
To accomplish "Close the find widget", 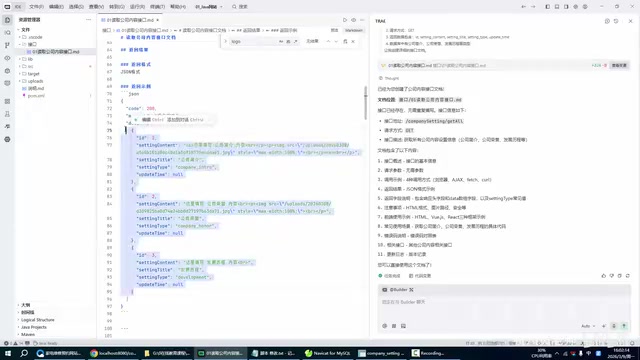I will 353,41.
